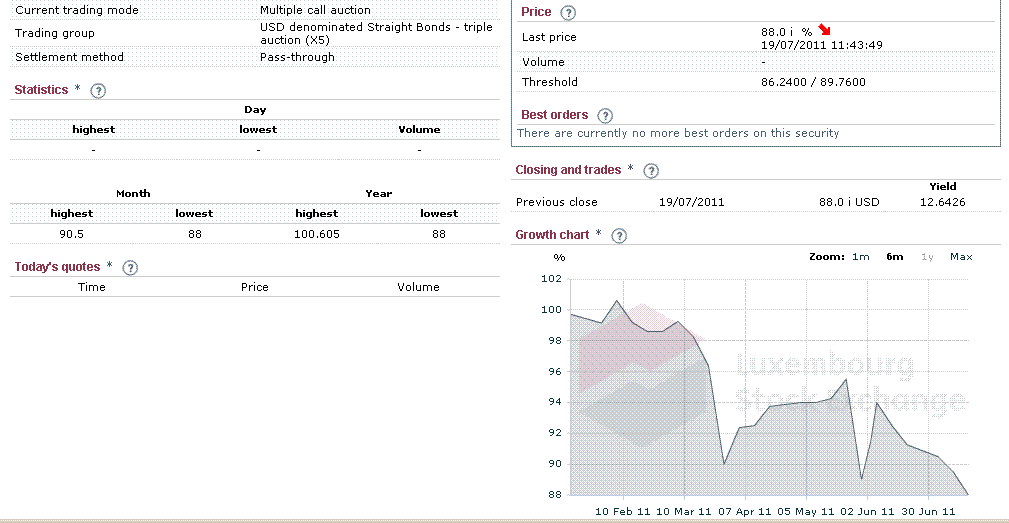Click the help icon next to Statistics

coord(98,91)
